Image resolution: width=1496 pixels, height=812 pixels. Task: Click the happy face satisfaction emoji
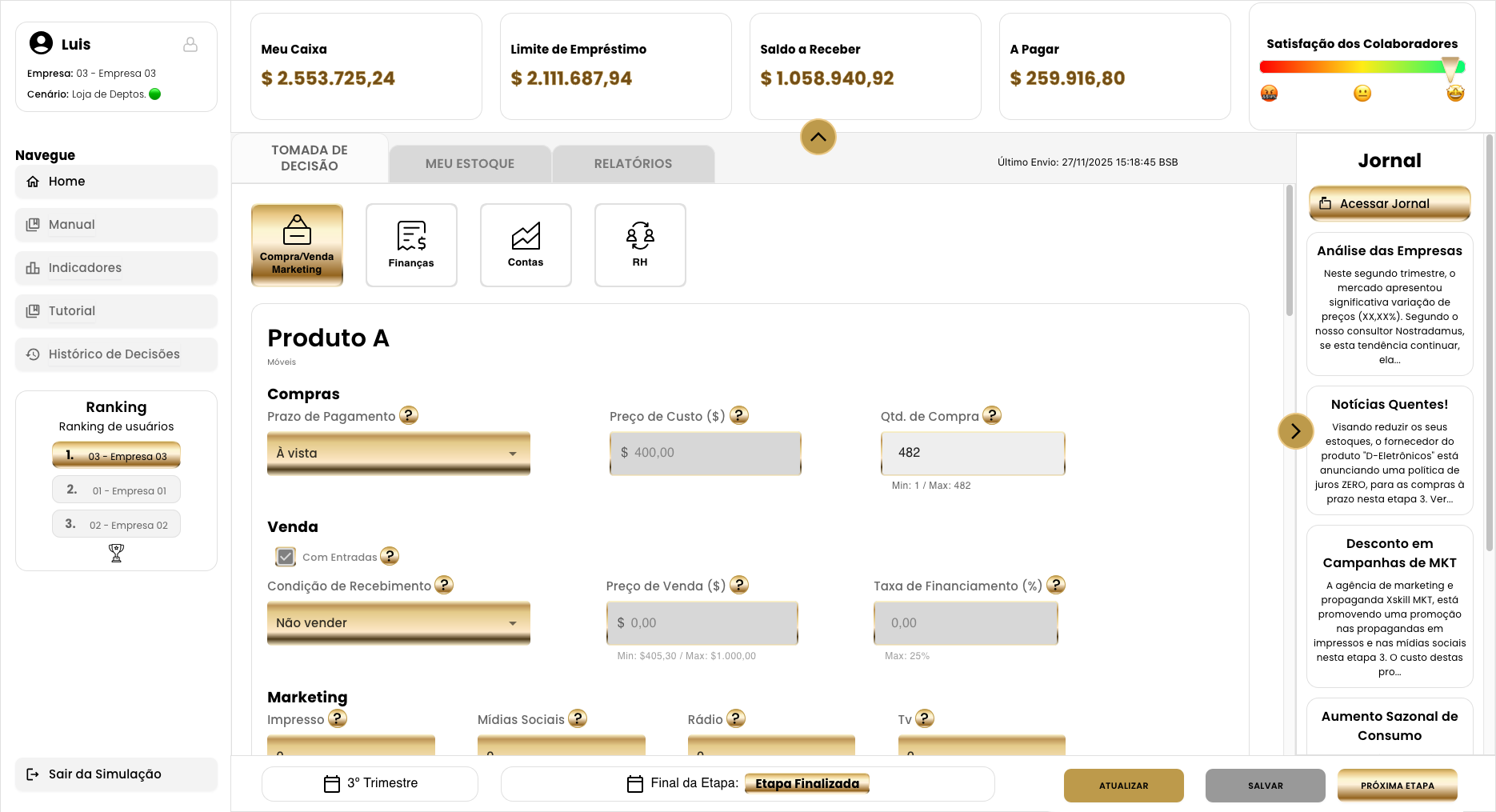(x=1455, y=94)
